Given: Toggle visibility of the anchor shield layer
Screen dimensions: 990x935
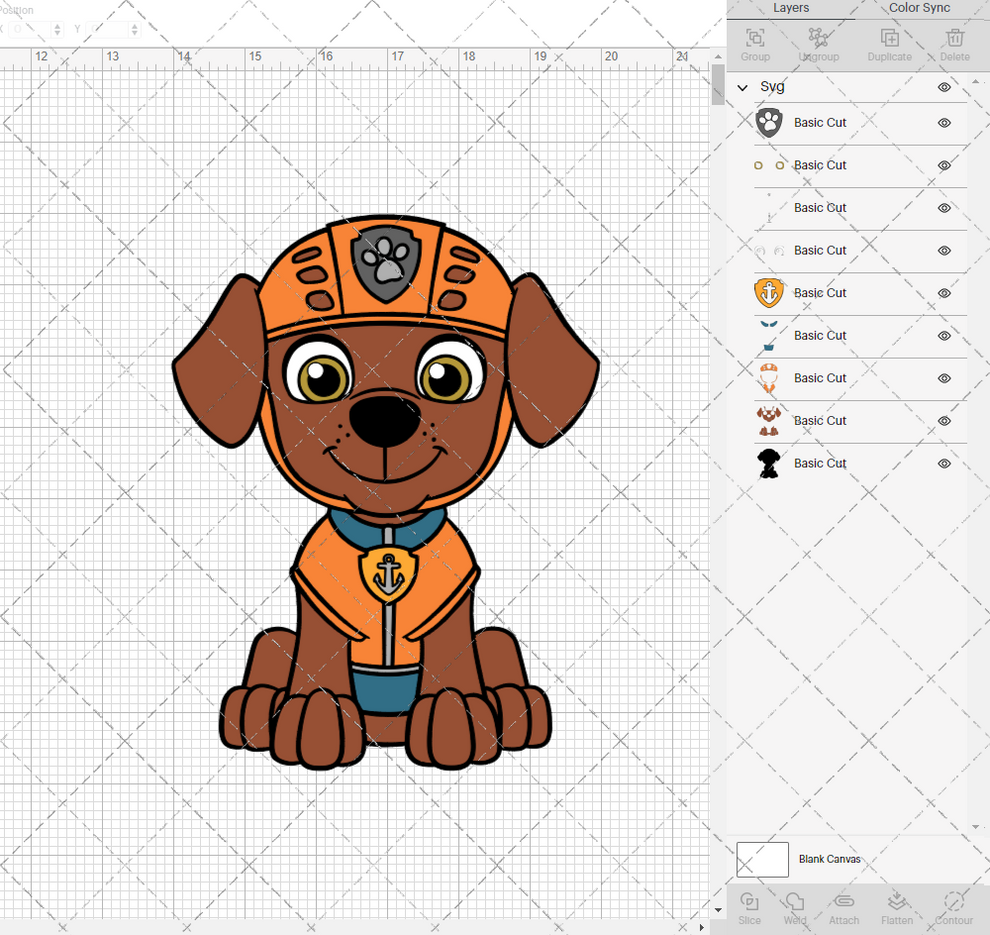Looking at the screenshot, I should tap(944, 293).
